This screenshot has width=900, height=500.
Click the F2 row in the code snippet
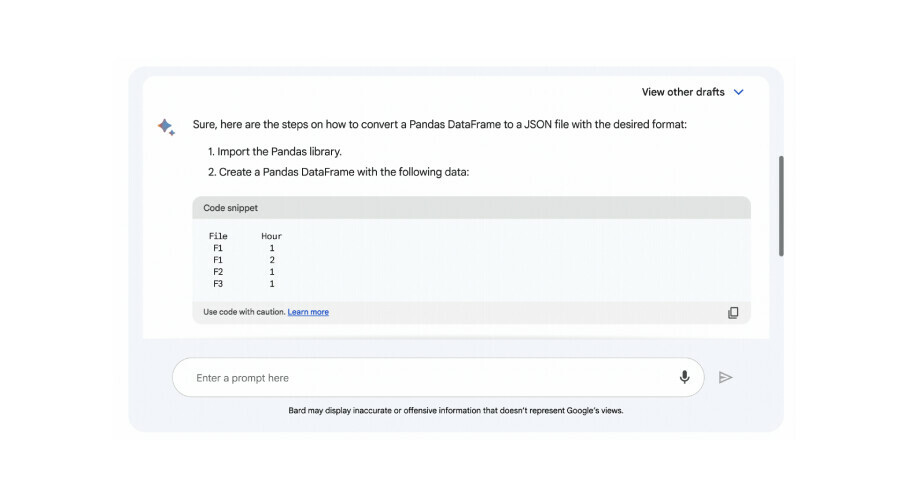217,272
